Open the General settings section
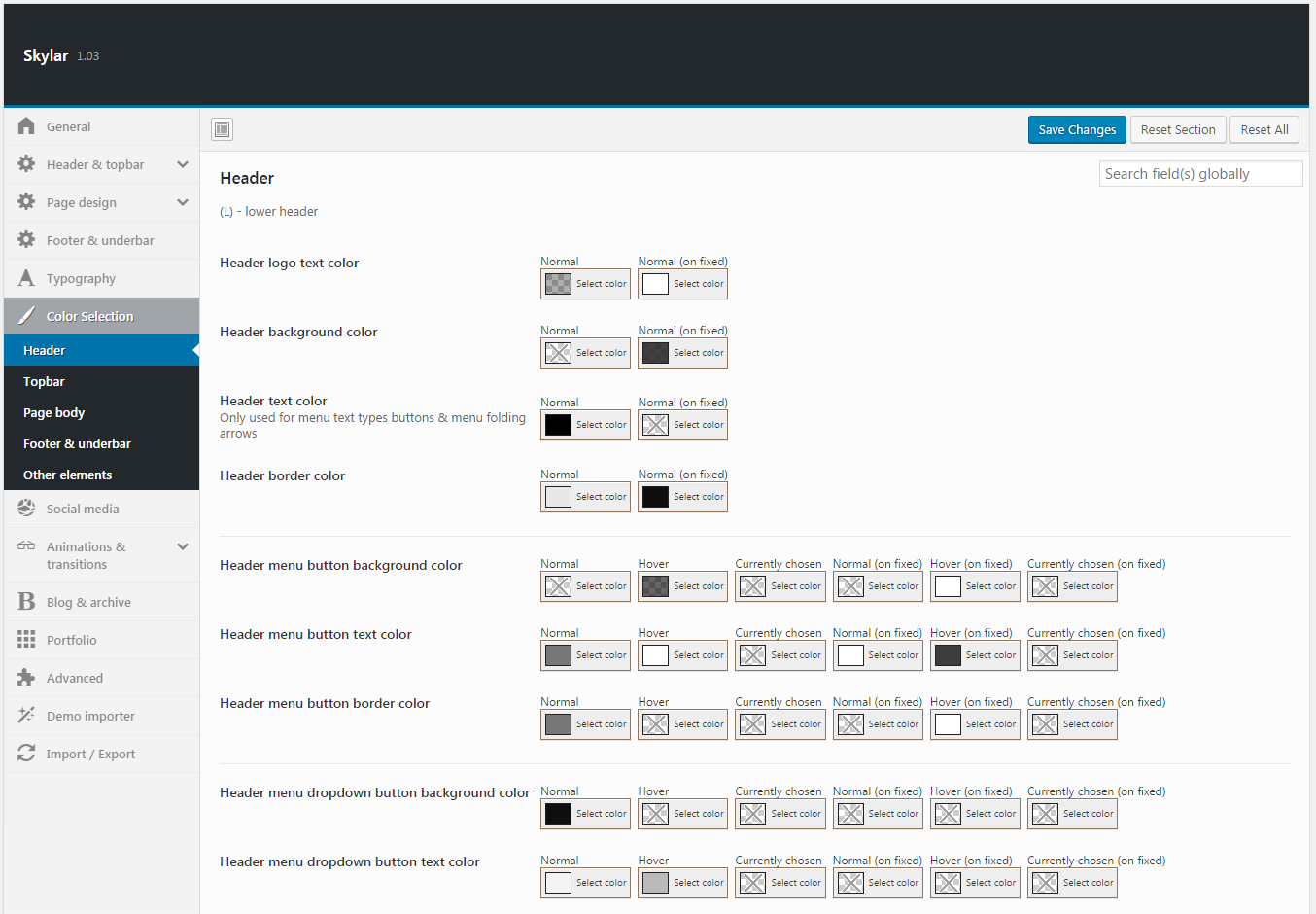Screen dimensions: 1316x914 tap(101, 126)
